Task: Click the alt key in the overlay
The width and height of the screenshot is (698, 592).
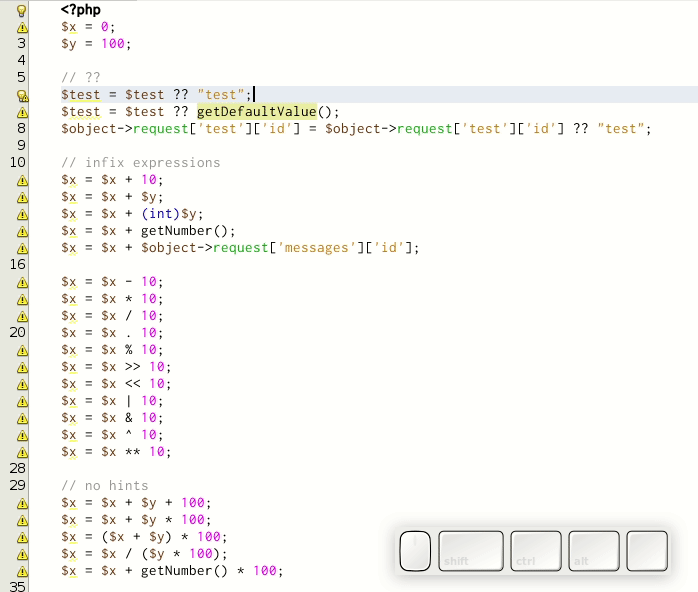Action: 594,551
